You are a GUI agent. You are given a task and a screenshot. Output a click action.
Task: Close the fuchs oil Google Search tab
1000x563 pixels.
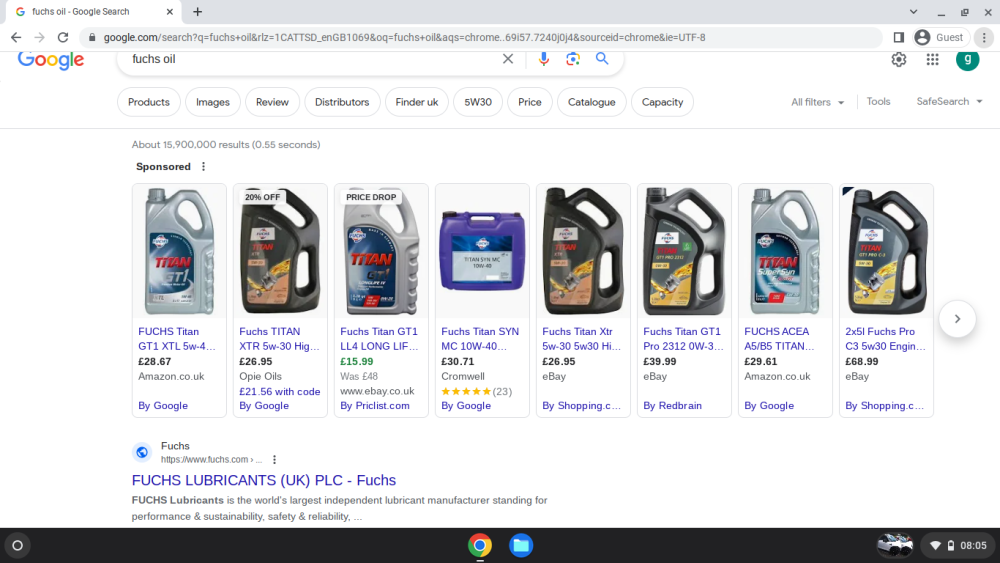pos(170,11)
